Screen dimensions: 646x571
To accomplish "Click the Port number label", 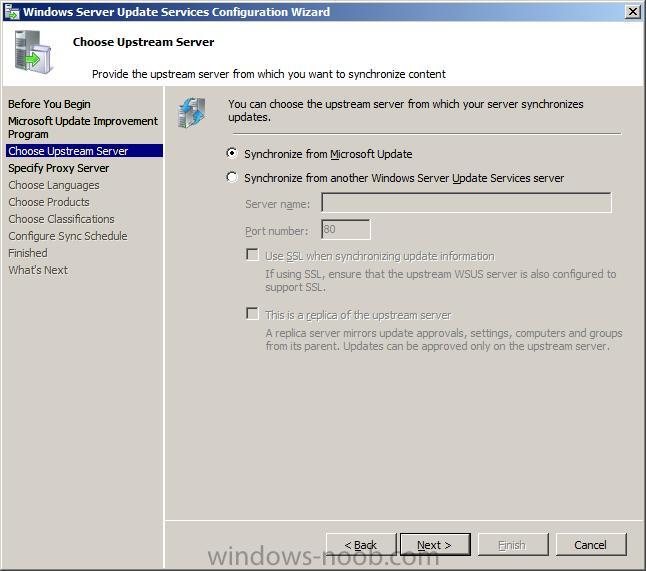I will pos(276,231).
